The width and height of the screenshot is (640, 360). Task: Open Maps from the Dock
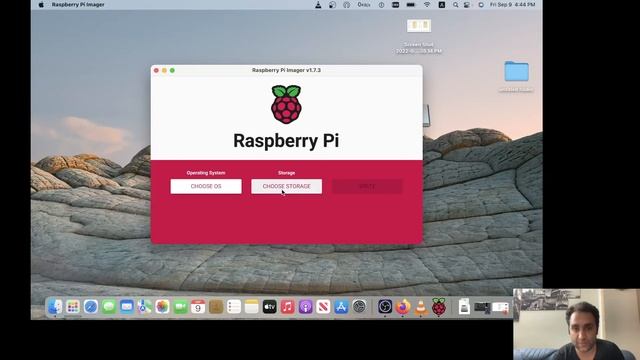pyautogui.click(x=144, y=307)
